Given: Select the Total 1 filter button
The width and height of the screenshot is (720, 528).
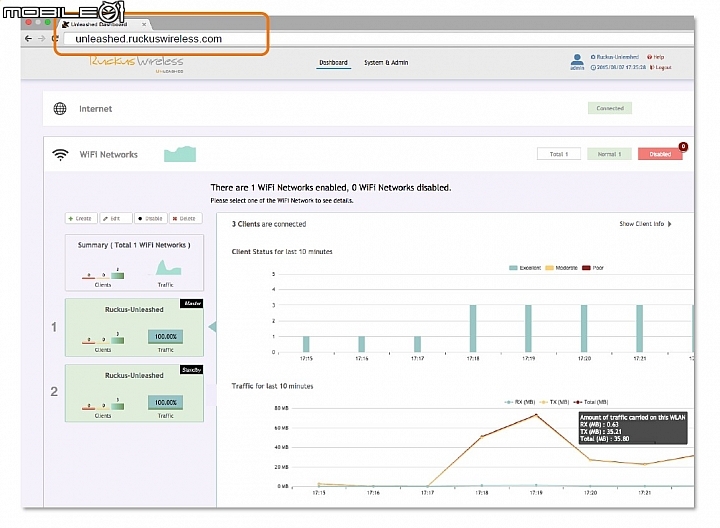Looking at the screenshot, I should pyautogui.click(x=559, y=154).
